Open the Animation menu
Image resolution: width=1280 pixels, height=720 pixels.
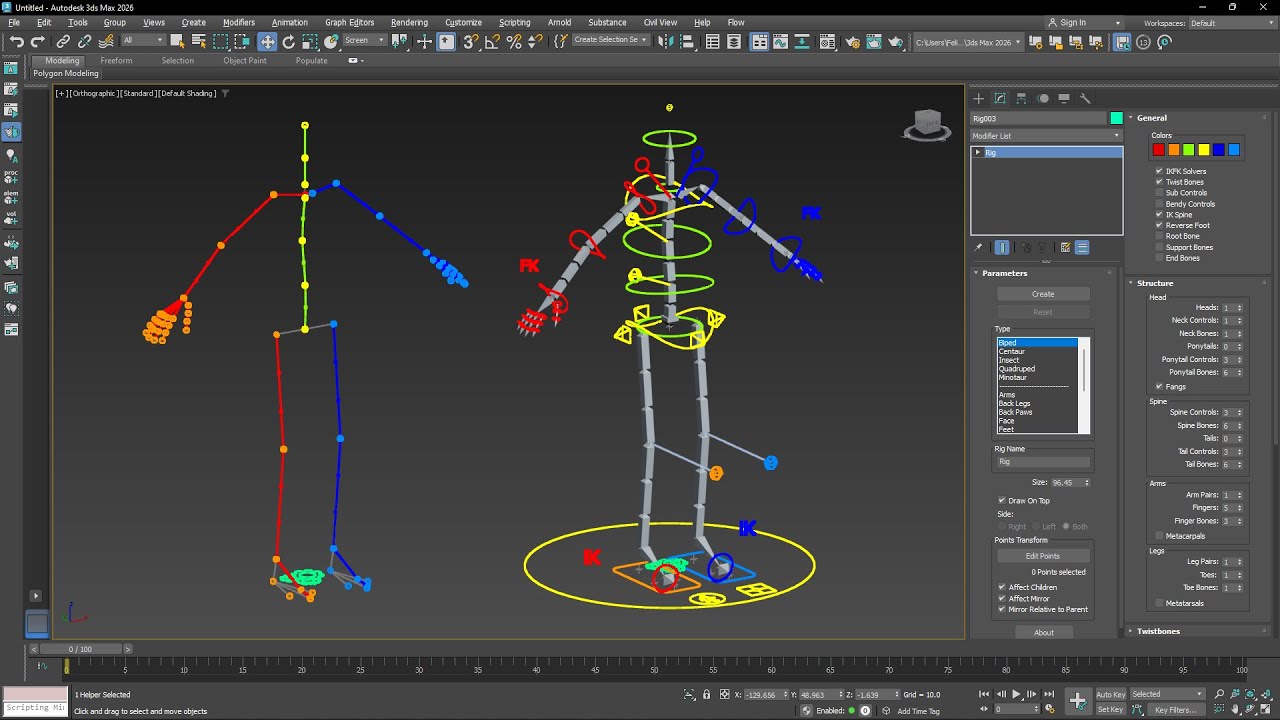click(x=290, y=22)
